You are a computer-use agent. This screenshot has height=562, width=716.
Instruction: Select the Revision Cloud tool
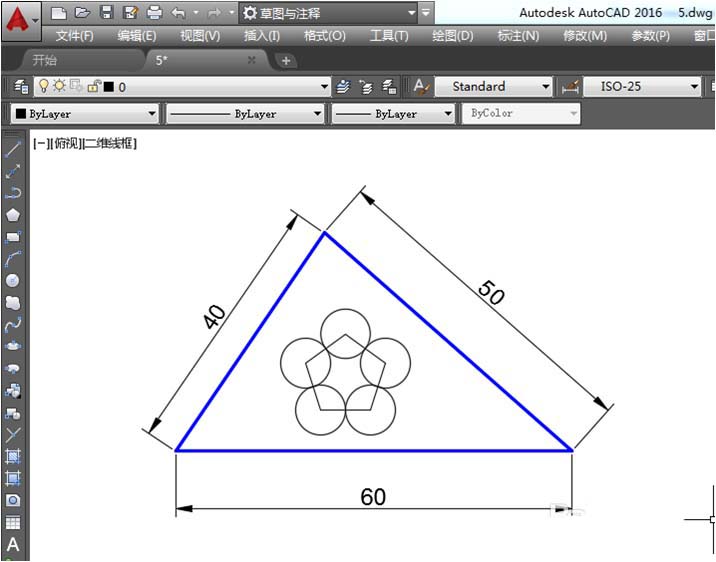pyautogui.click(x=13, y=302)
